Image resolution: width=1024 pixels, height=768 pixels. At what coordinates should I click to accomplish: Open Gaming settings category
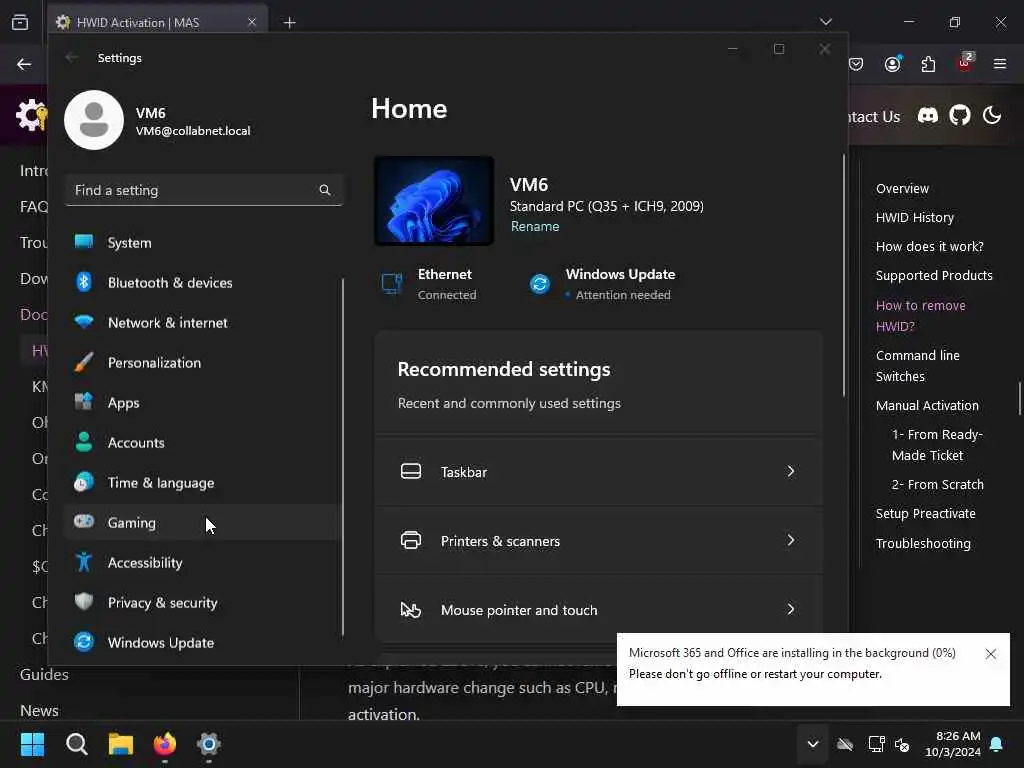click(202, 522)
